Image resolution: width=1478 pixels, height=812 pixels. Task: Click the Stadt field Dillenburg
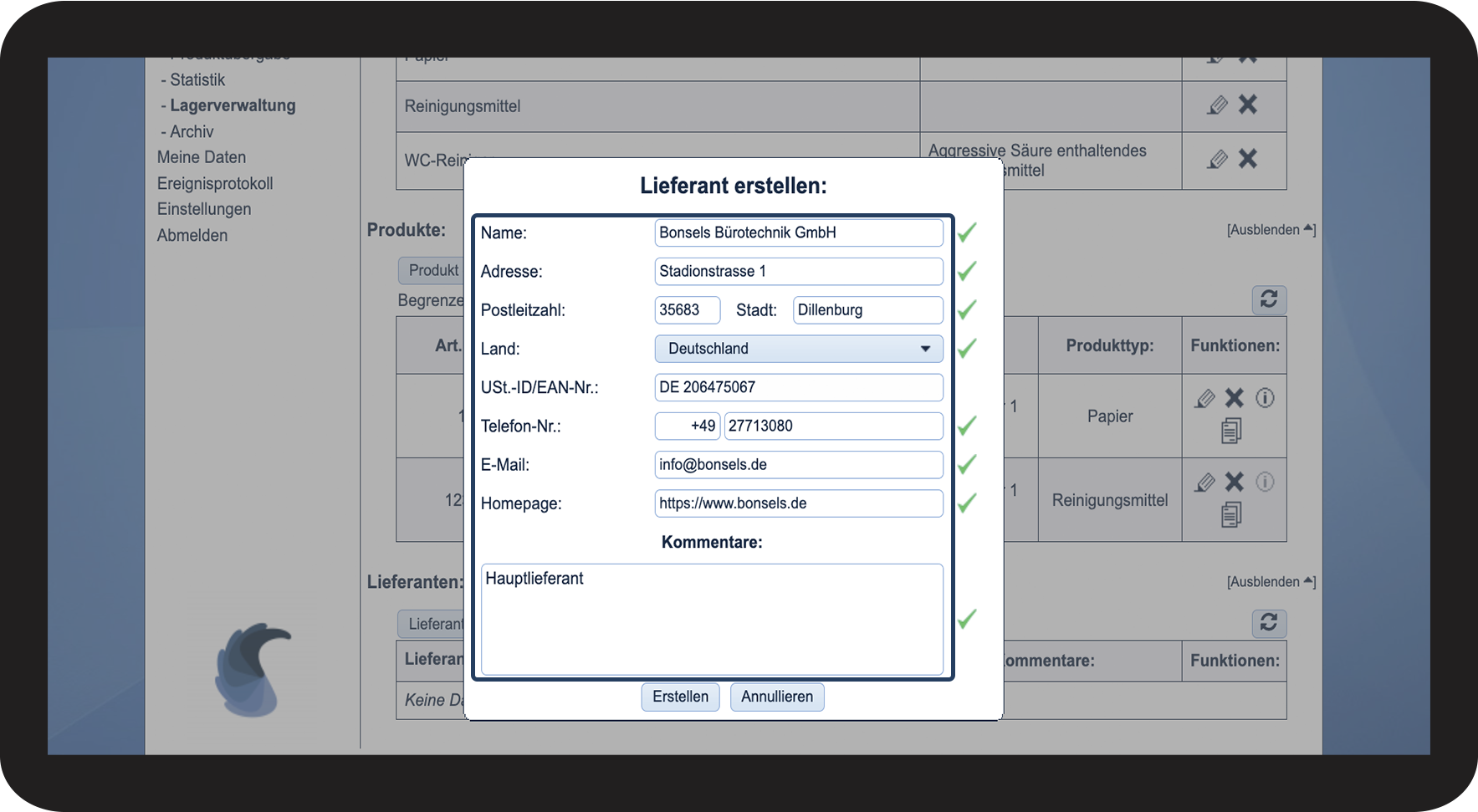(x=868, y=309)
